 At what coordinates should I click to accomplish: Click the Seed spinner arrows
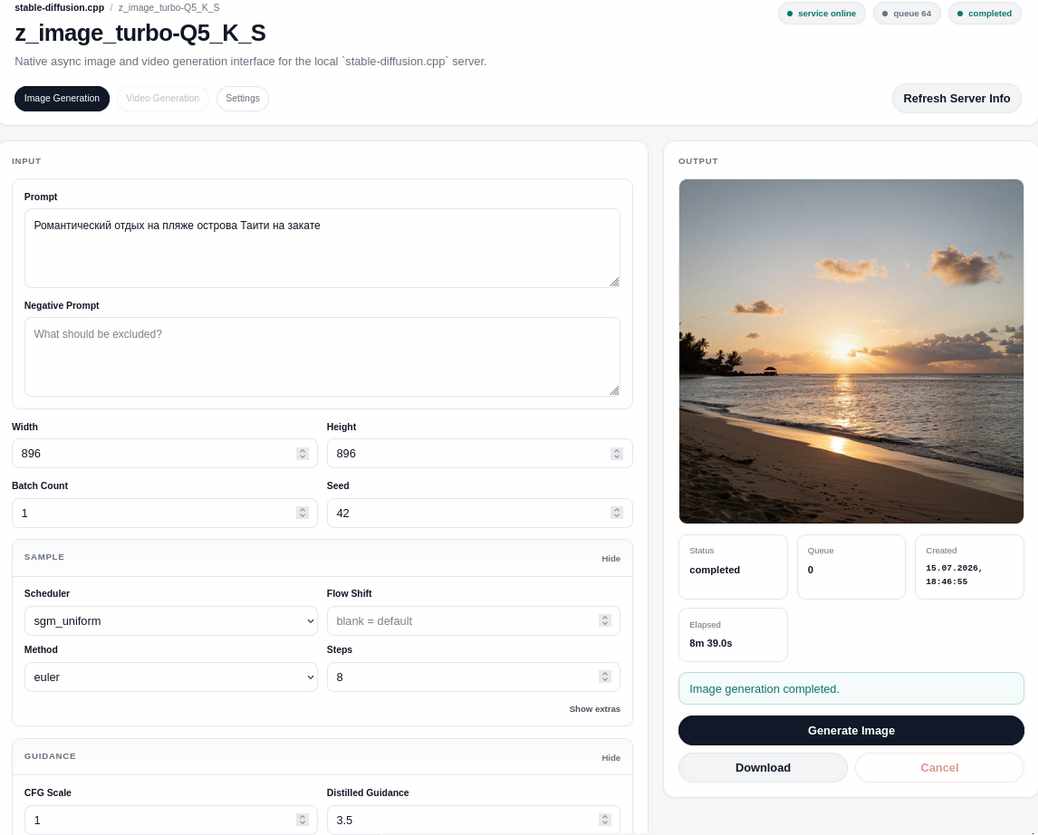[616, 513]
